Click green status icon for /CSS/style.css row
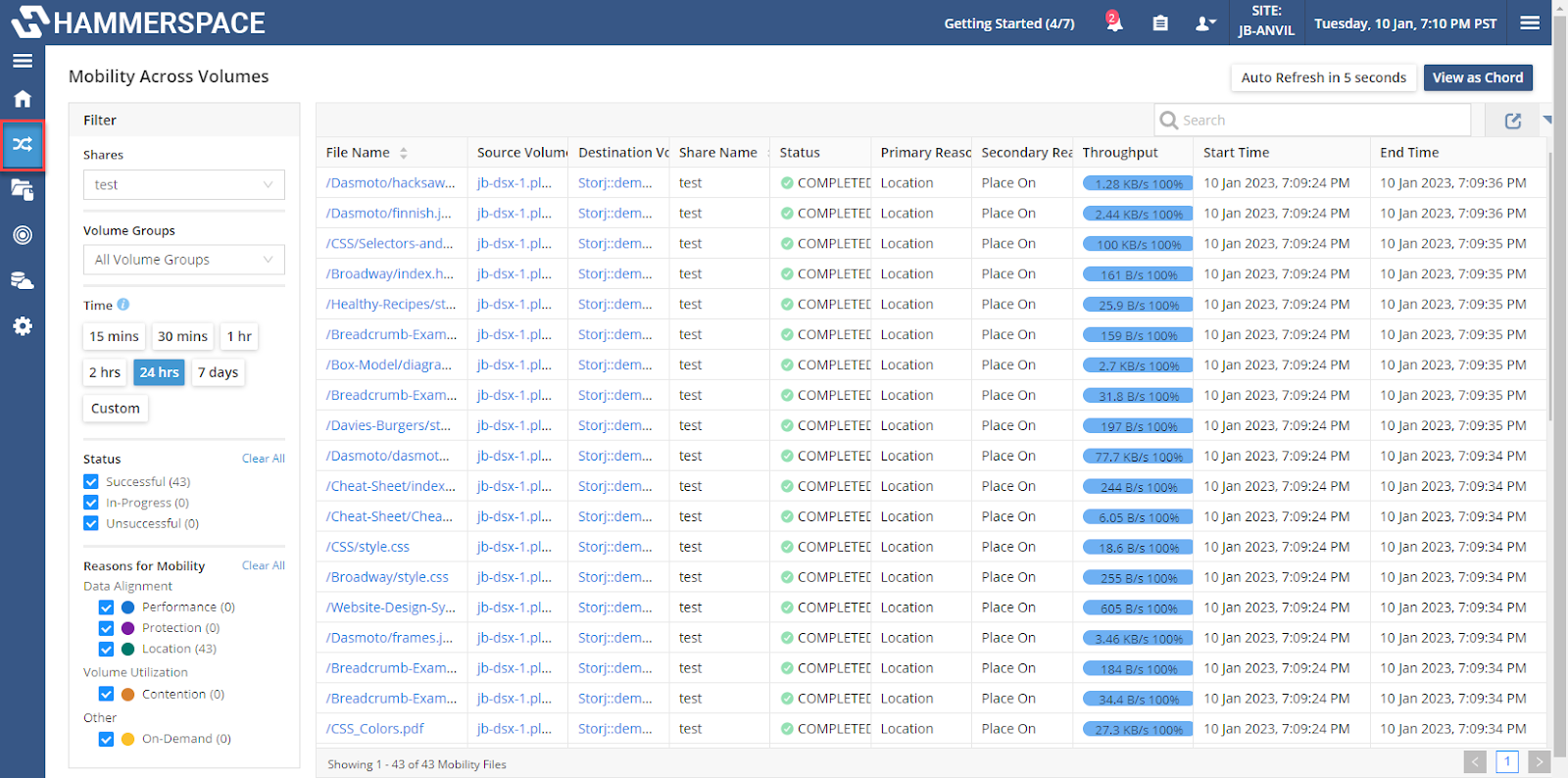 pyautogui.click(x=787, y=547)
